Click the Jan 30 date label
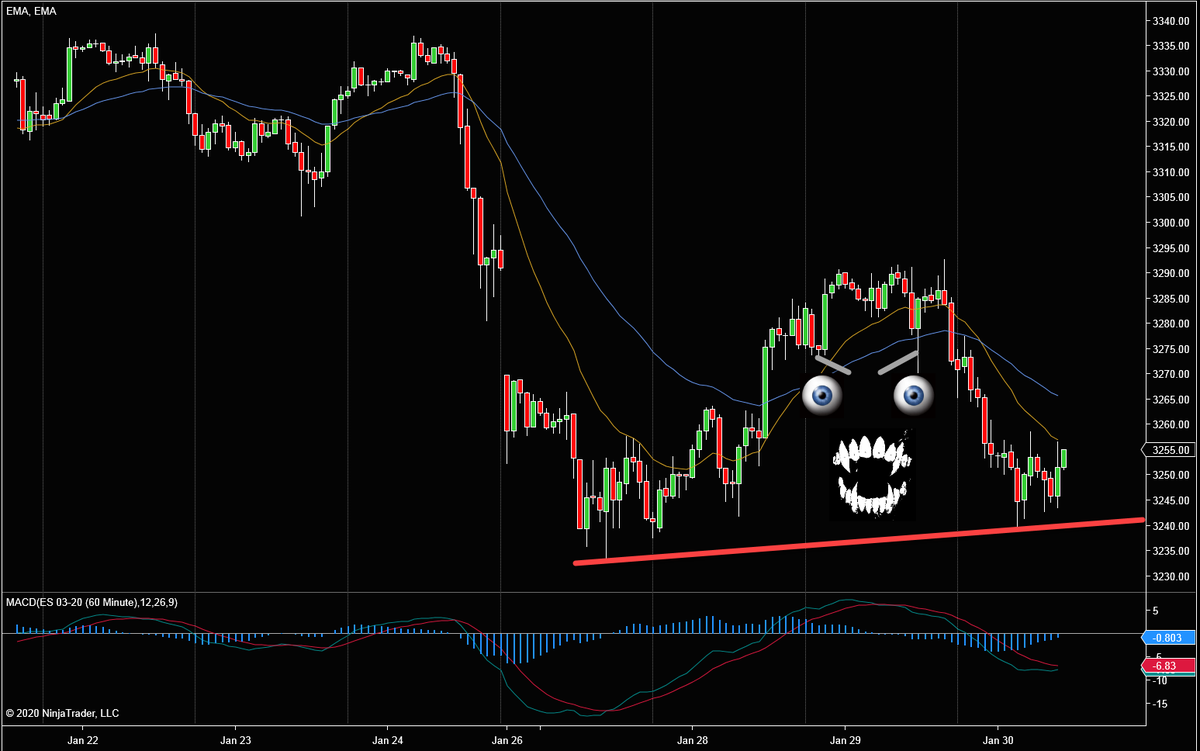Image resolution: width=1200 pixels, height=751 pixels. click(x=998, y=740)
